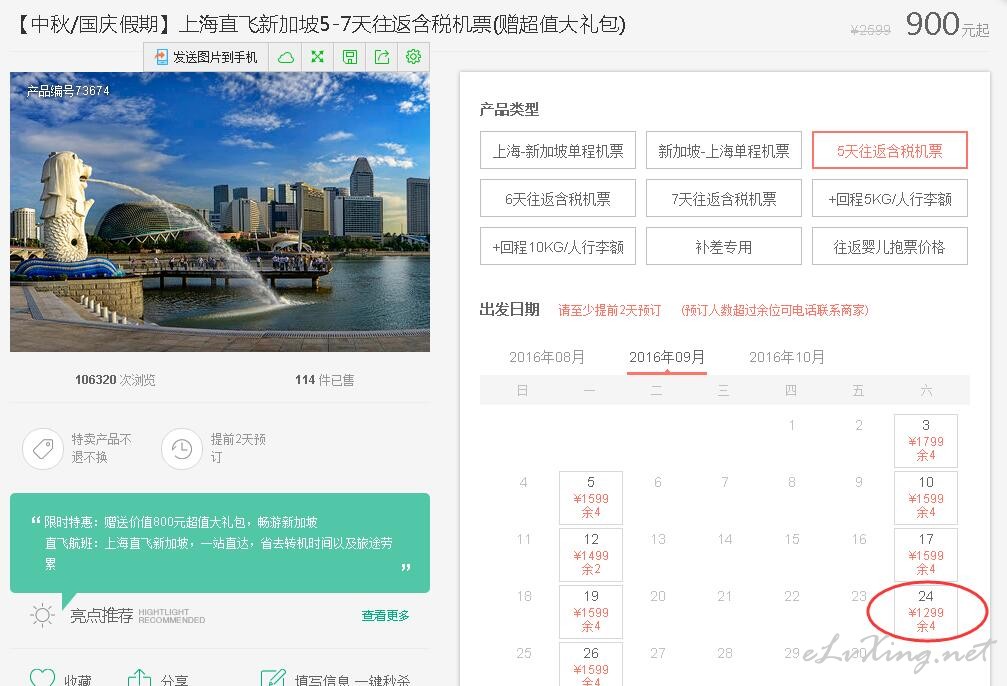Pick departure date September 12 at ¥1499

[x=591, y=555]
